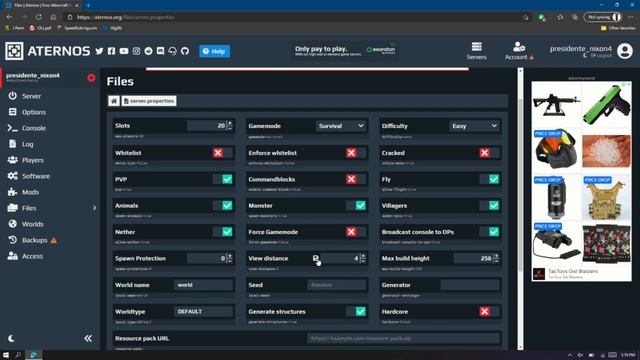This screenshot has width=640, height=360.
Task: Open a new browser tab
Action: pyautogui.click(x=88, y=5)
